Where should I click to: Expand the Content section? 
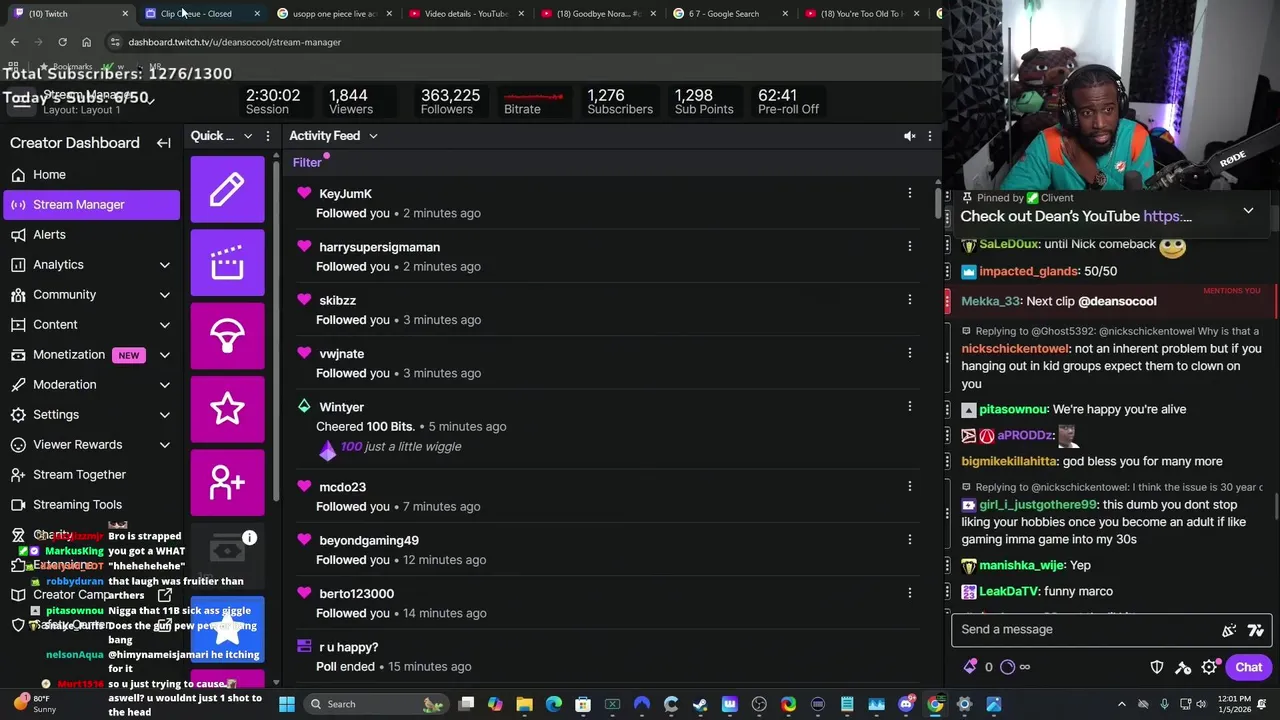pos(165,325)
